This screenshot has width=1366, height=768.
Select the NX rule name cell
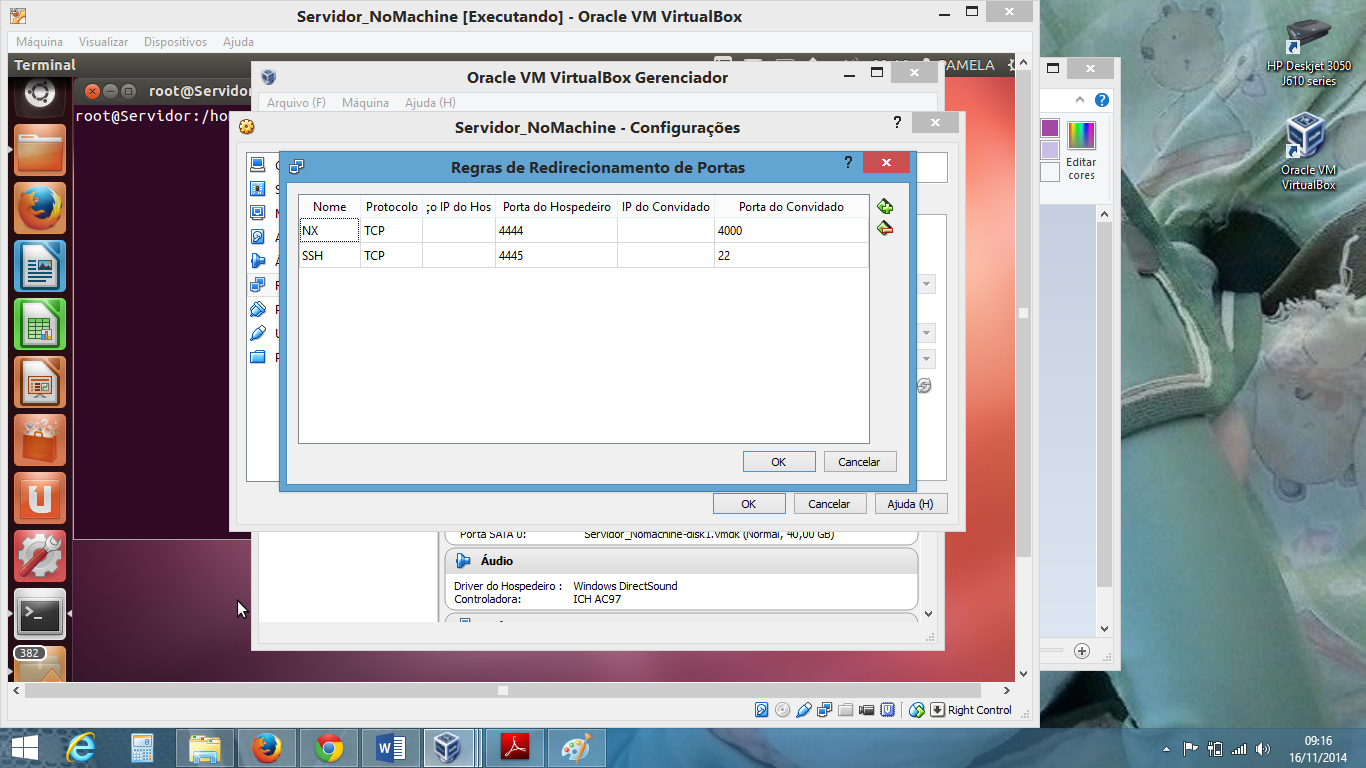tap(329, 230)
